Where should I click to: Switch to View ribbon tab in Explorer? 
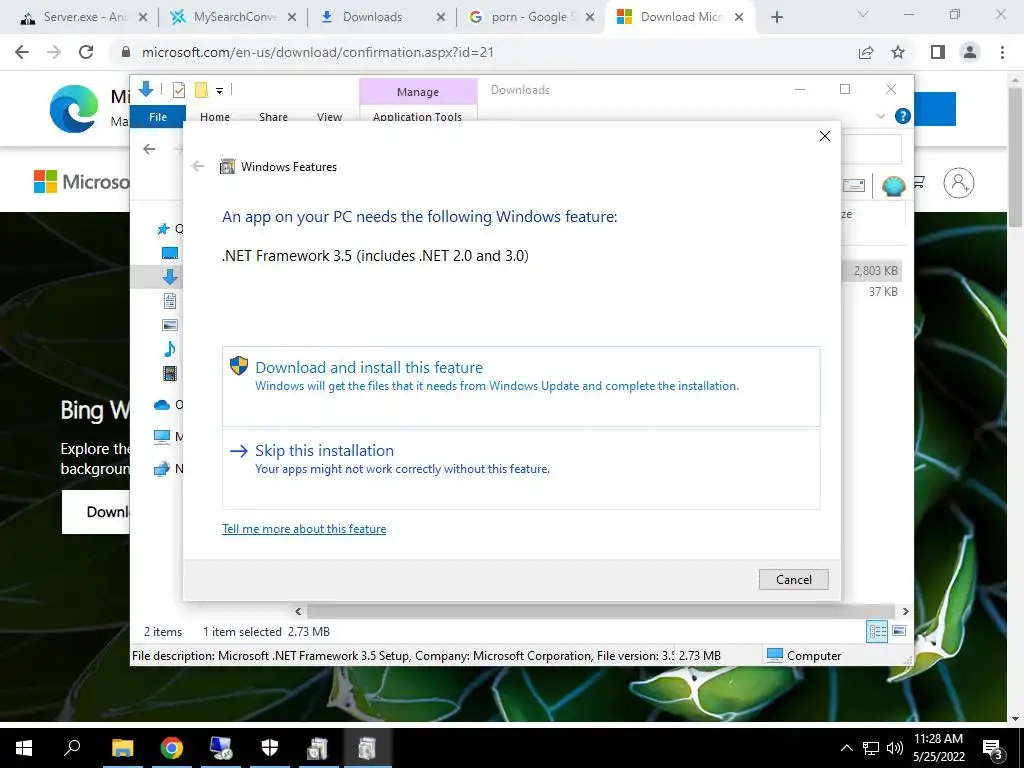coord(329,117)
